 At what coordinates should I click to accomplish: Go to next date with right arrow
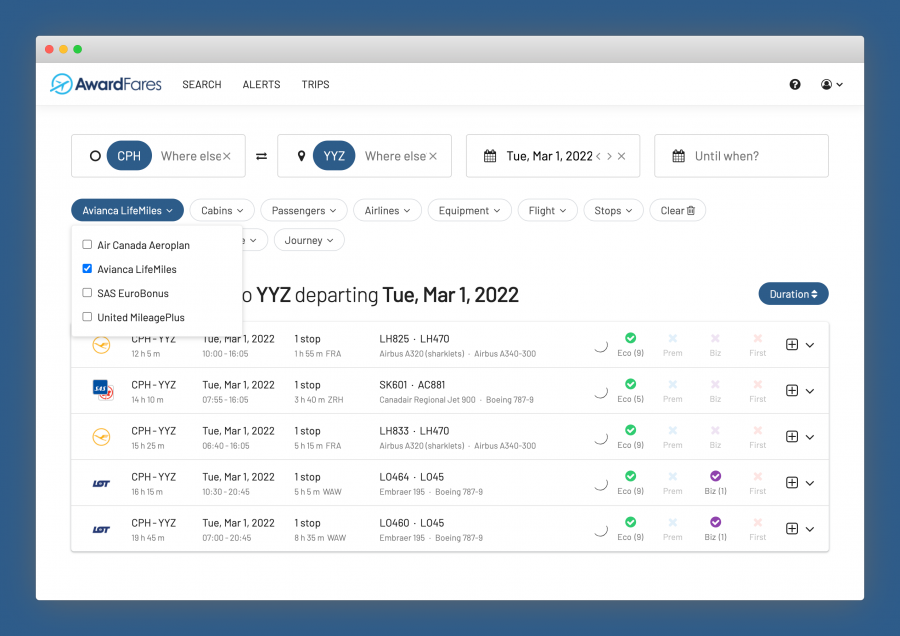tap(609, 156)
